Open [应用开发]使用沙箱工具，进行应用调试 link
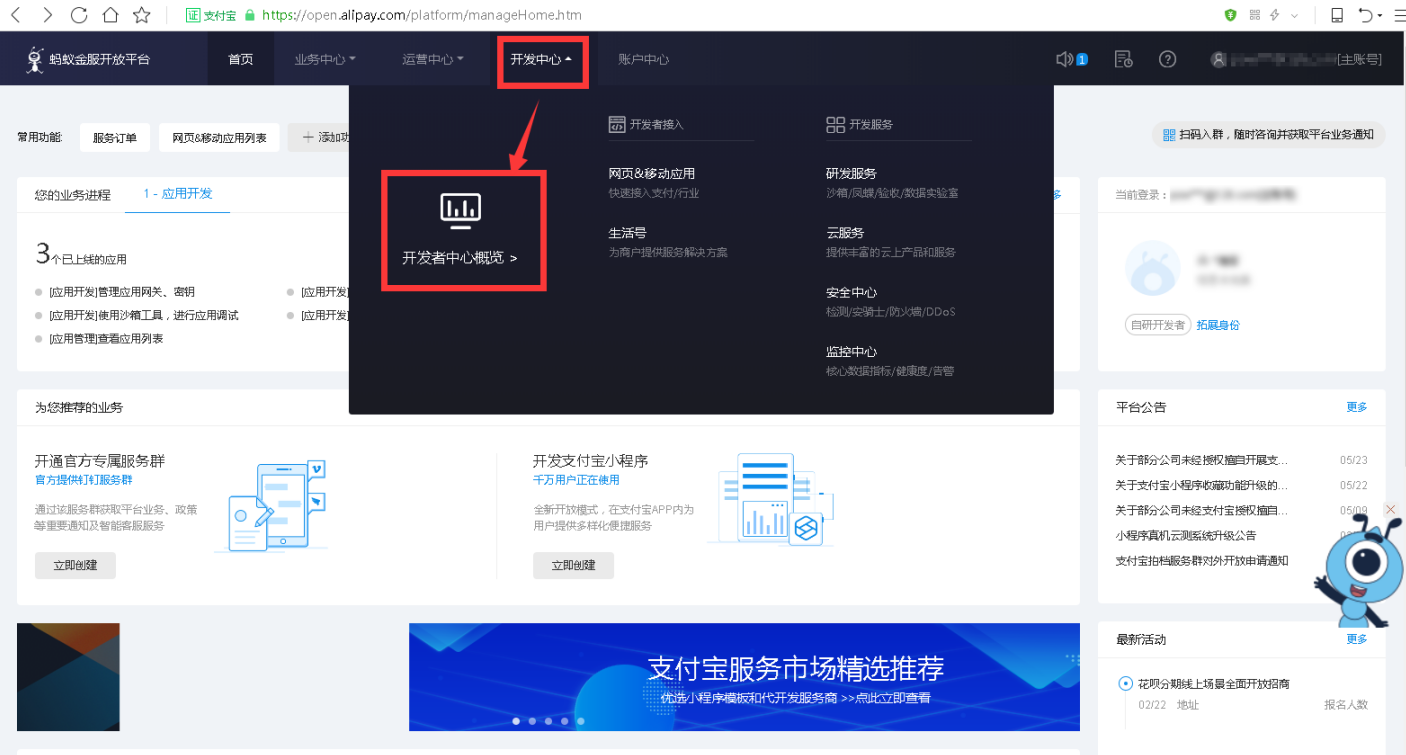The image size is (1406, 755). (x=144, y=315)
